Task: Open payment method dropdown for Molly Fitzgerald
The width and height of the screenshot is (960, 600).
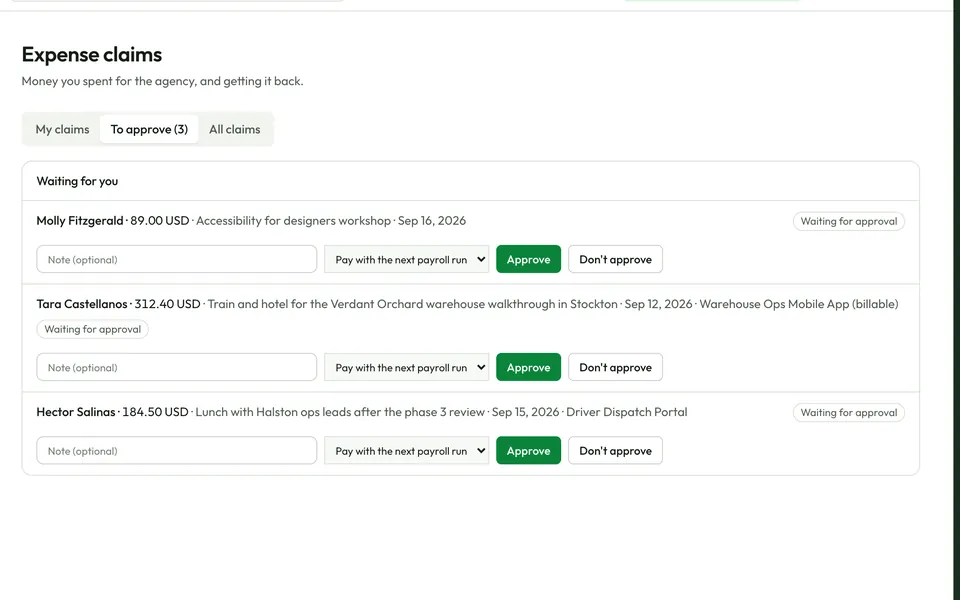Action: (407, 259)
